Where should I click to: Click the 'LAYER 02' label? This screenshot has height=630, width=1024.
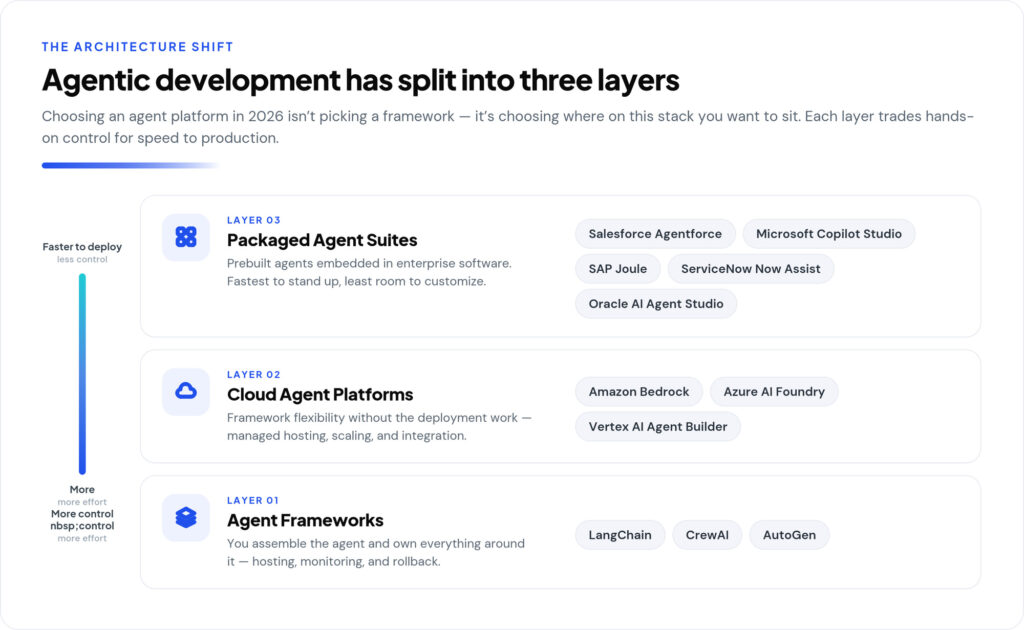253,375
